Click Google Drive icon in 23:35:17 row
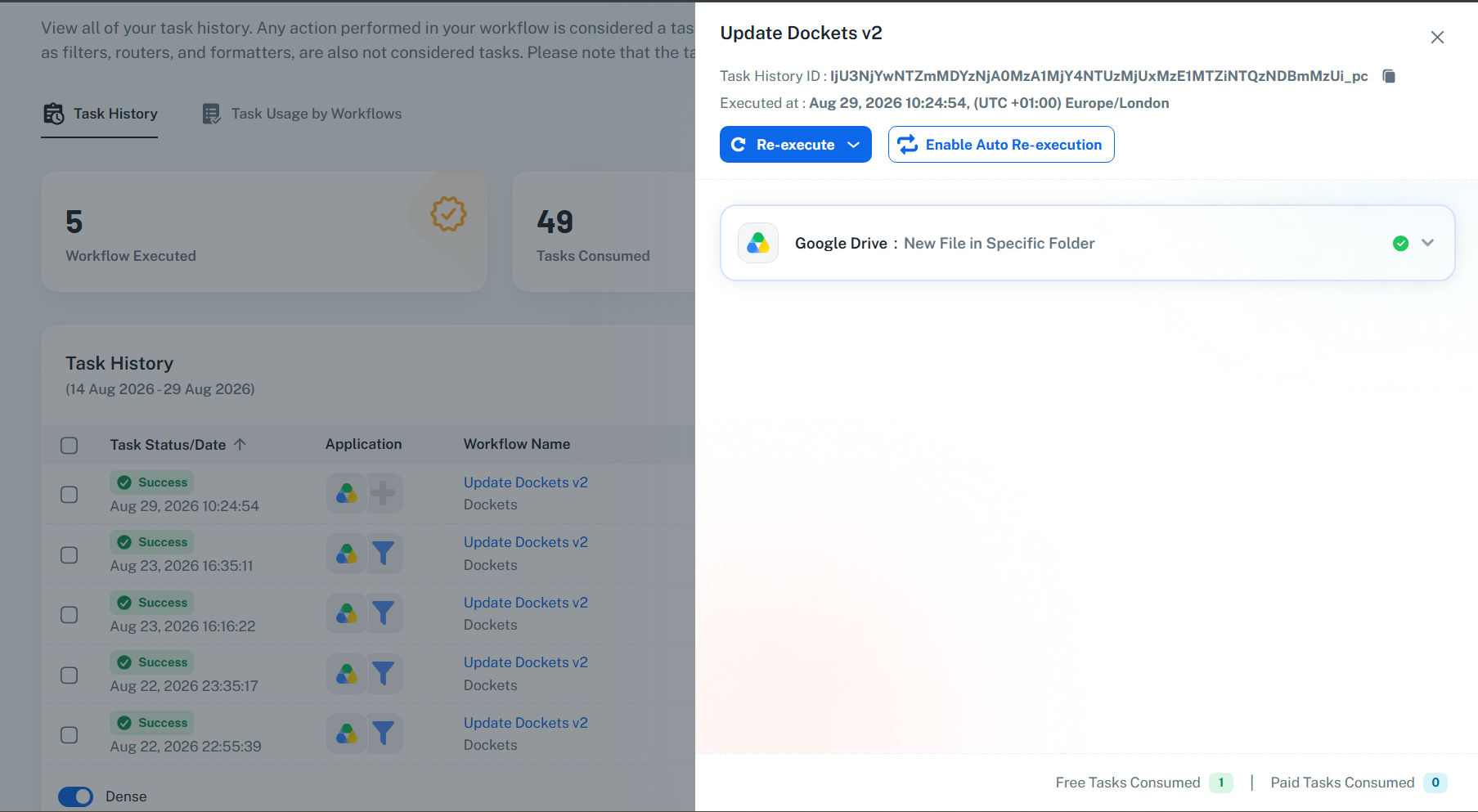This screenshot has width=1478, height=812. [x=347, y=674]
